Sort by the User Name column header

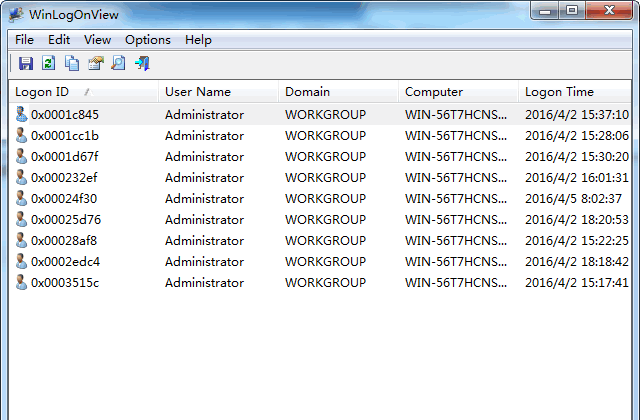pyautogui.click(x=218, y=92)
